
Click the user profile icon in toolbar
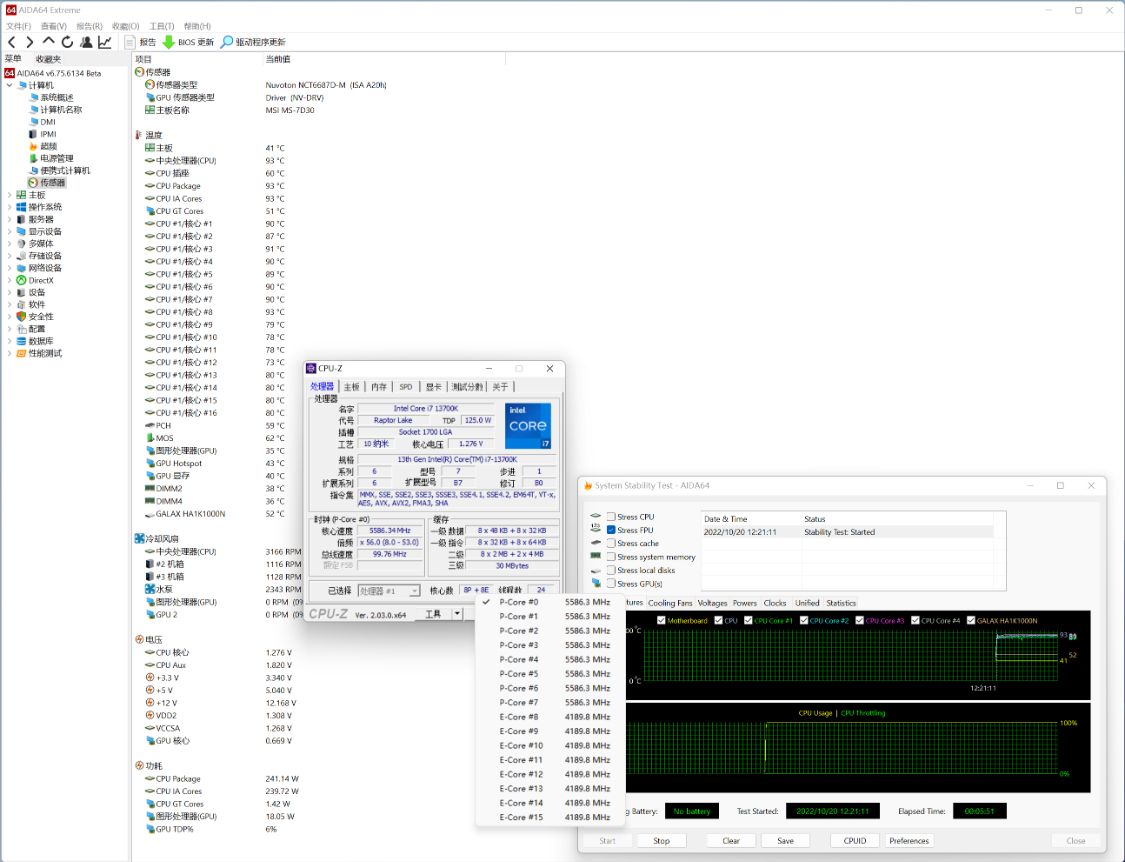[x=86, y=42]
